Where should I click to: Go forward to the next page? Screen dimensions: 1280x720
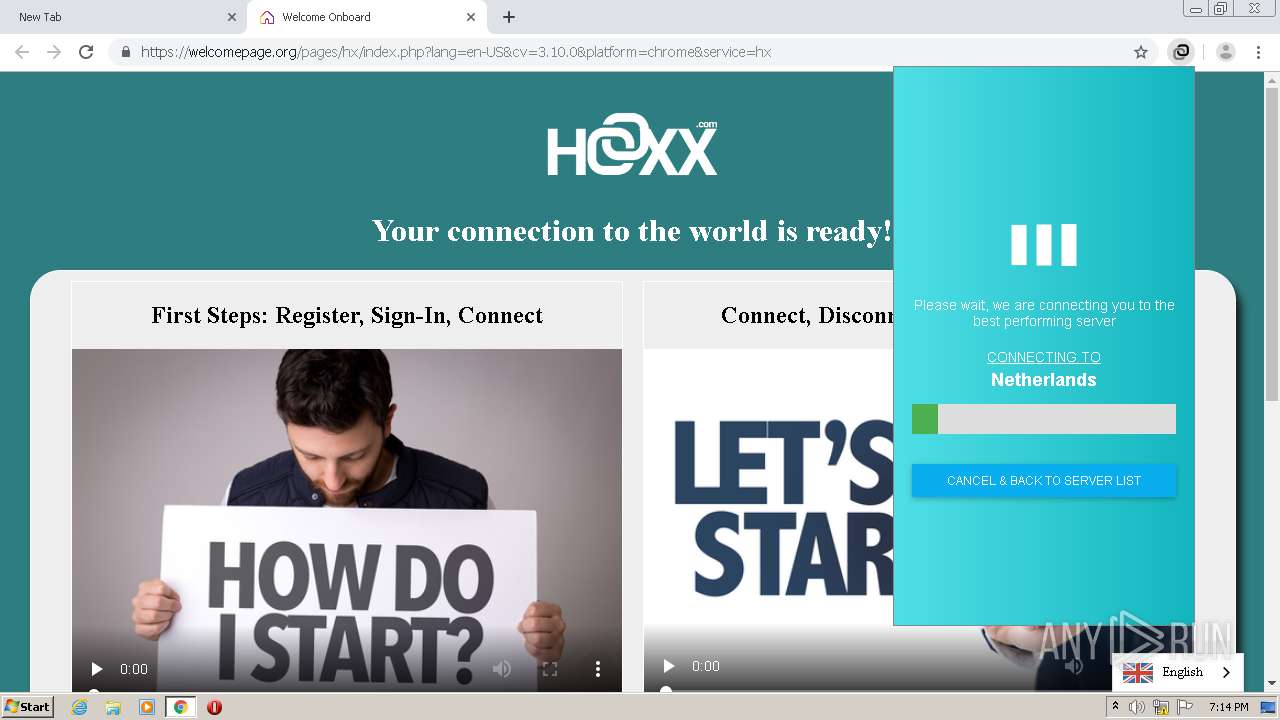click(54, 52)
